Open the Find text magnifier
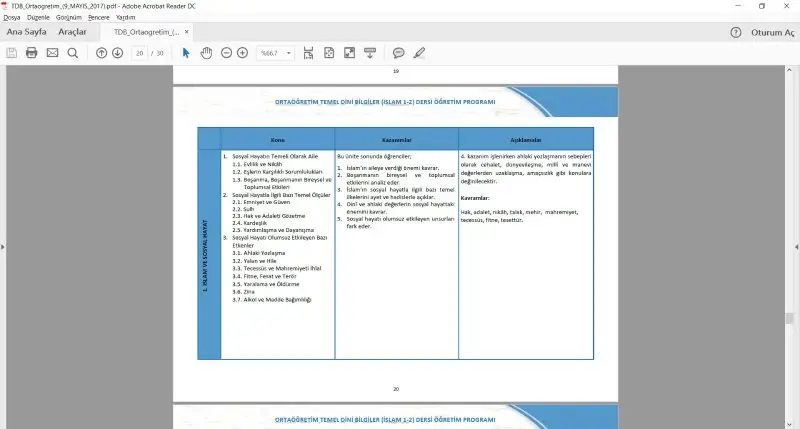 pyautogui.click(x=72, y=53)
